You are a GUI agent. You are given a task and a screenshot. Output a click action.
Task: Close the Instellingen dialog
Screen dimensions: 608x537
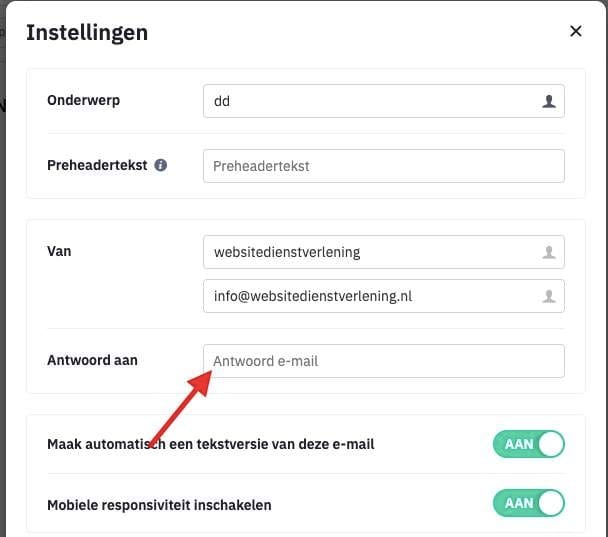pyautogui.click(x=576, y=31)
